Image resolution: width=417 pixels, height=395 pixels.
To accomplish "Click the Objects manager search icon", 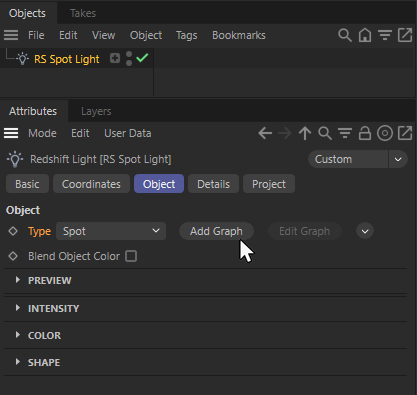I will (x=345, y=35).
